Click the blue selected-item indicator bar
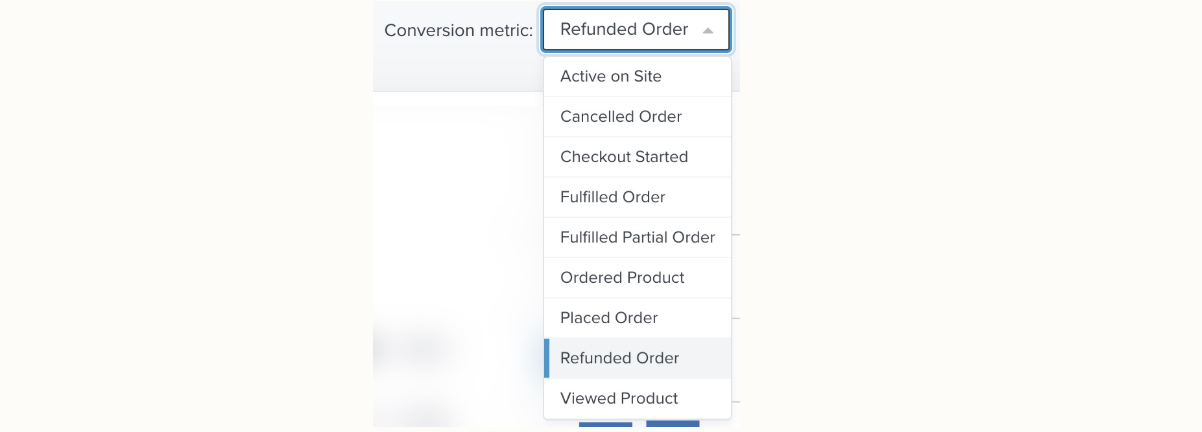Image resolution: width=1202 pixels, height=432 pixels. click(x=546, y=358)
